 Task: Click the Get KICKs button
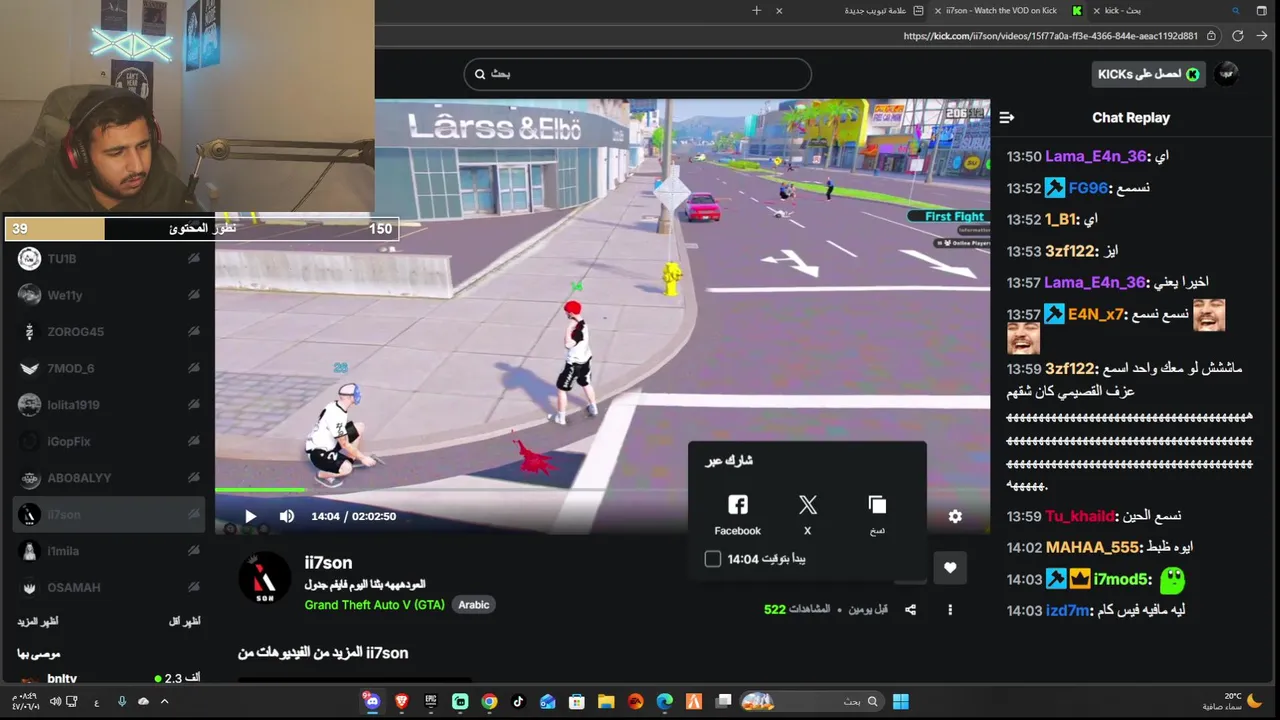pyautogui.click(x=1149, y=74)
